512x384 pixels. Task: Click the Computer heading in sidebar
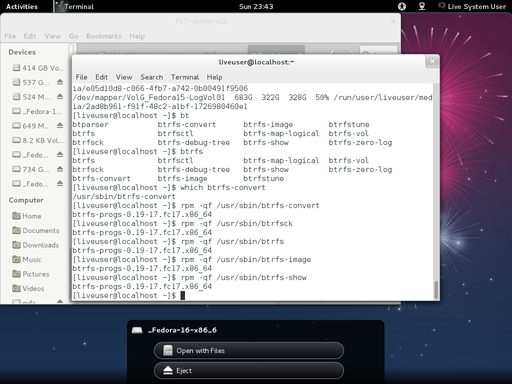[x=26, y=200]
